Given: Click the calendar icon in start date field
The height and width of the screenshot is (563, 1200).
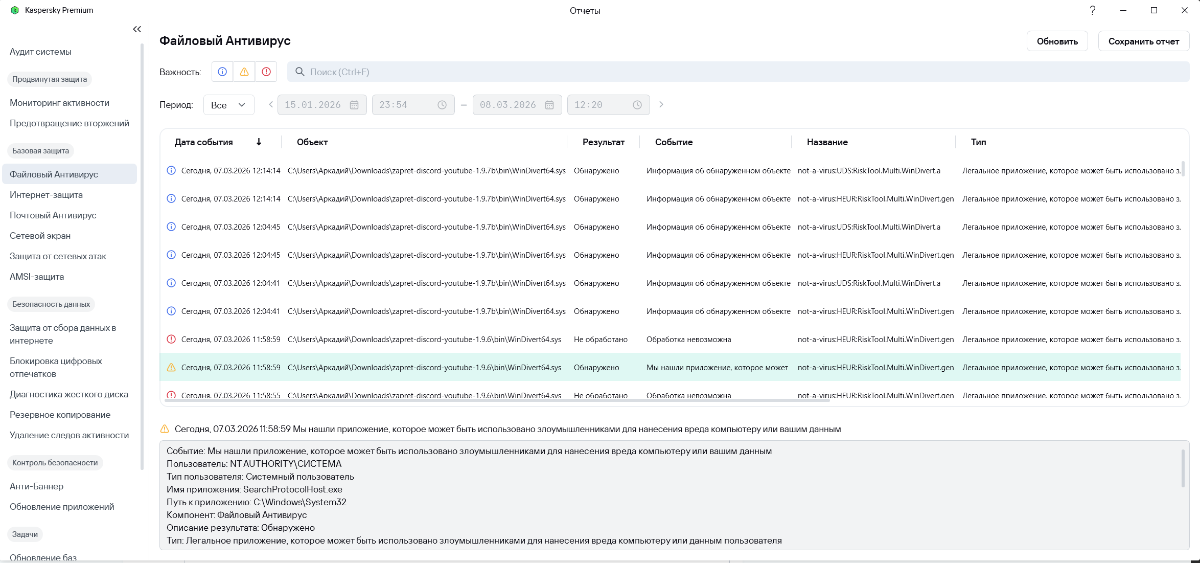Looking at the screenshot, I should click(x=357, y=105).
